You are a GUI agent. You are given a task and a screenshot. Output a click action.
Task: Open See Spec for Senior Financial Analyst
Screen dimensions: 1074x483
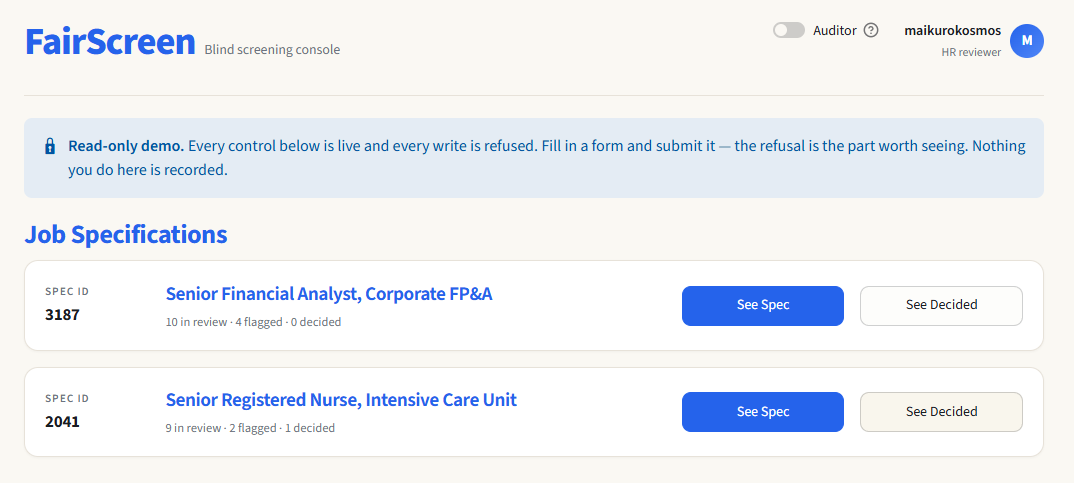762,306
